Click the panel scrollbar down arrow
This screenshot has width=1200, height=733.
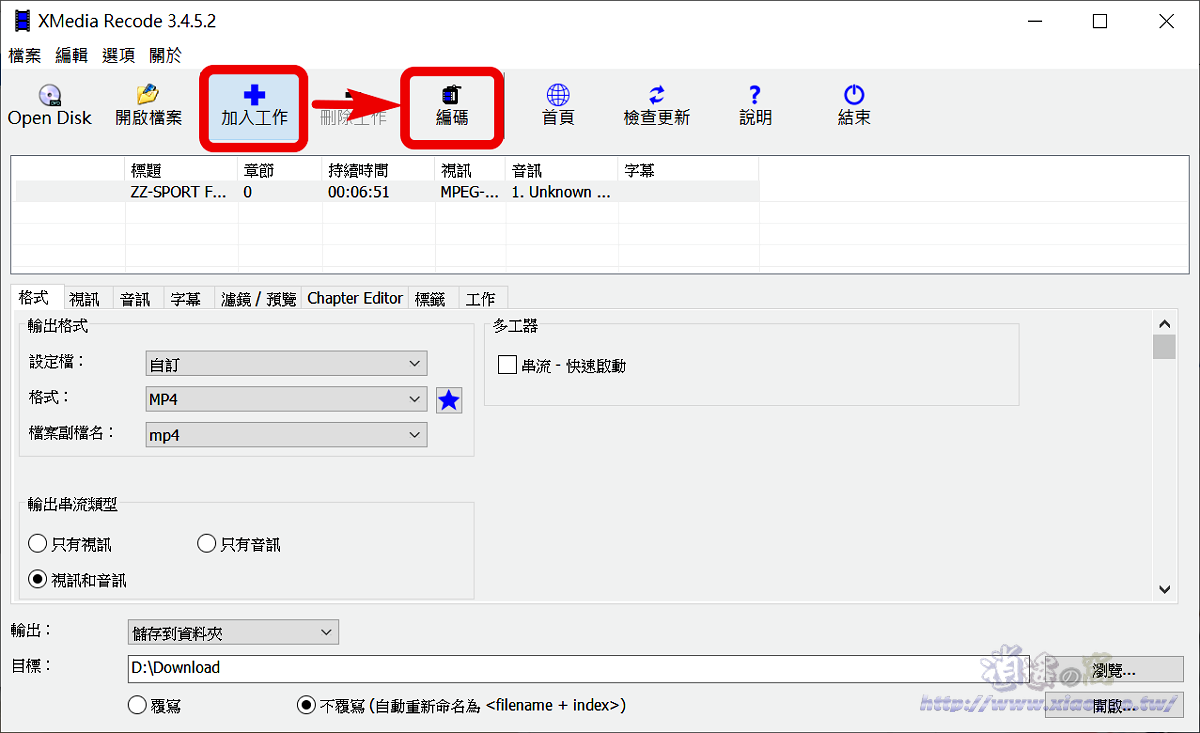pyautogui.click(x=1164, y=589)
